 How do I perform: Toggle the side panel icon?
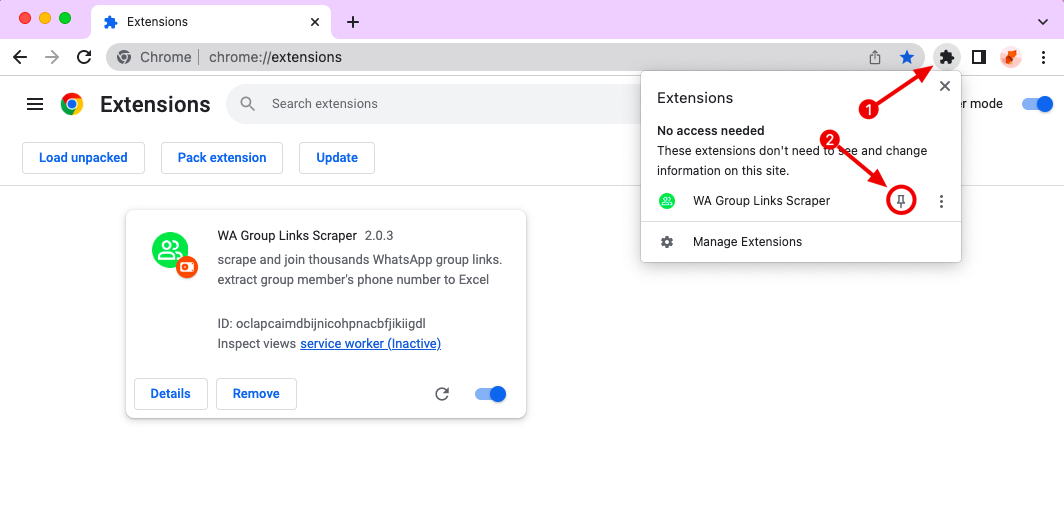coord(978,57)
